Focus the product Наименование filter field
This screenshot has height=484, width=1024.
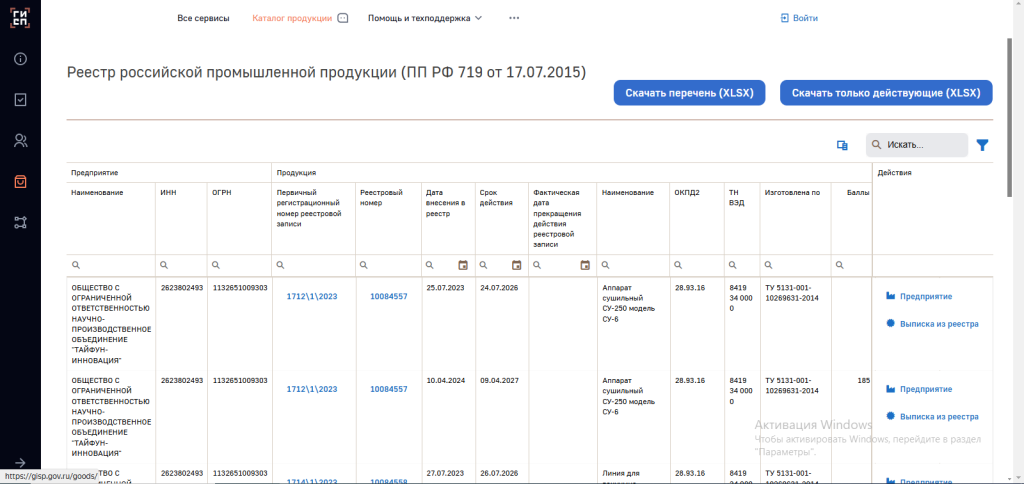633,265
